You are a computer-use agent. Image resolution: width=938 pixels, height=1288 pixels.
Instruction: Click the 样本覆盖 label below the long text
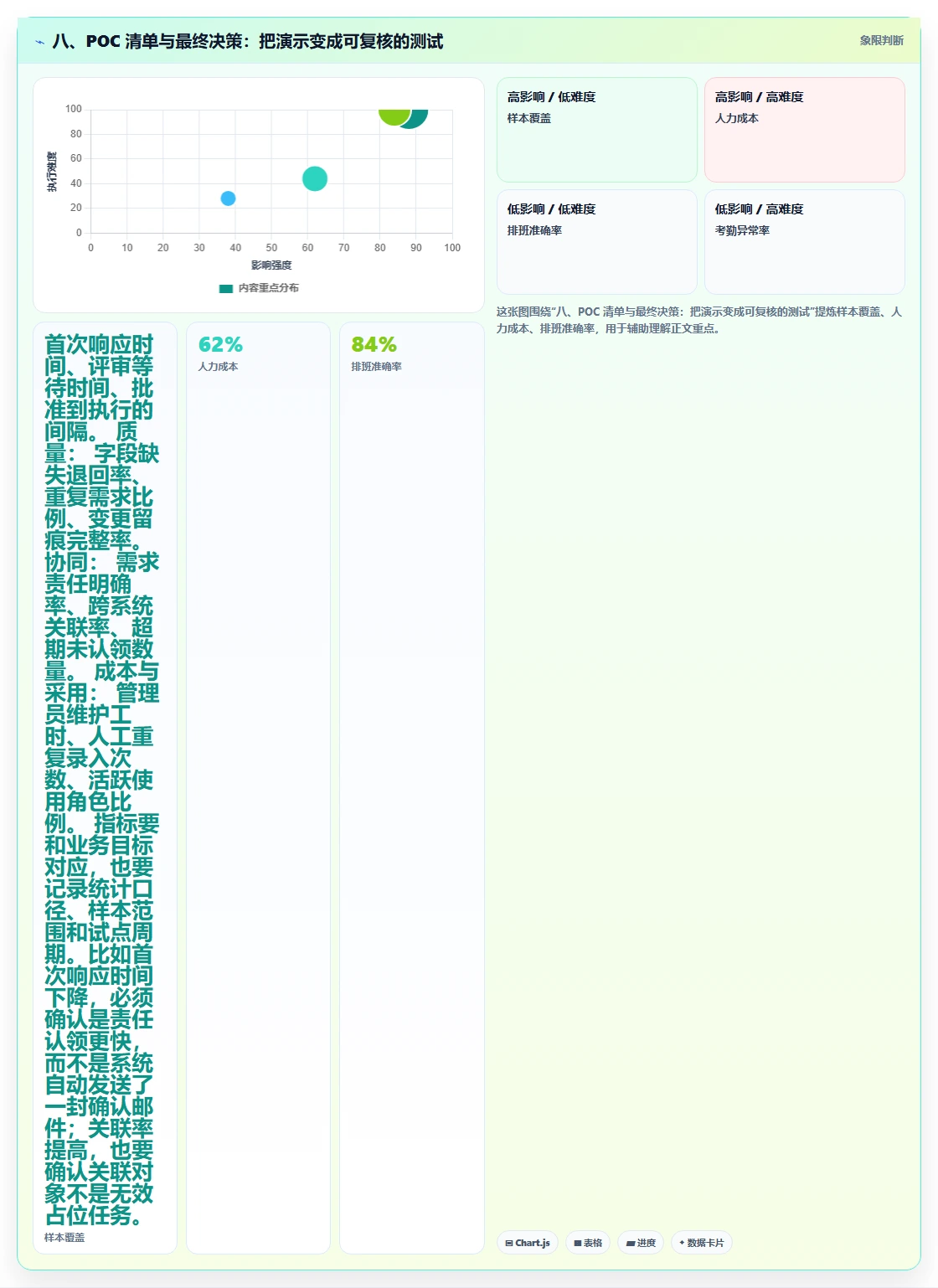click(64, 1238)
